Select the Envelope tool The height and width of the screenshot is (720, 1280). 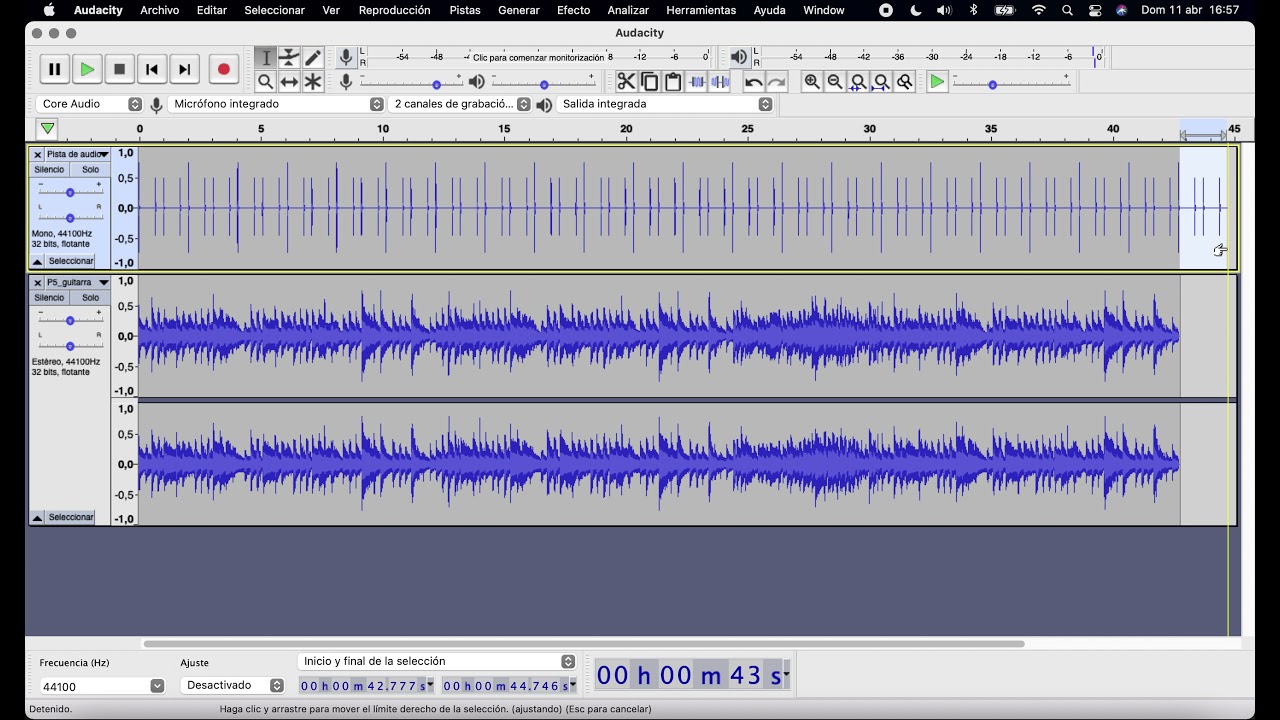point(289,58)
